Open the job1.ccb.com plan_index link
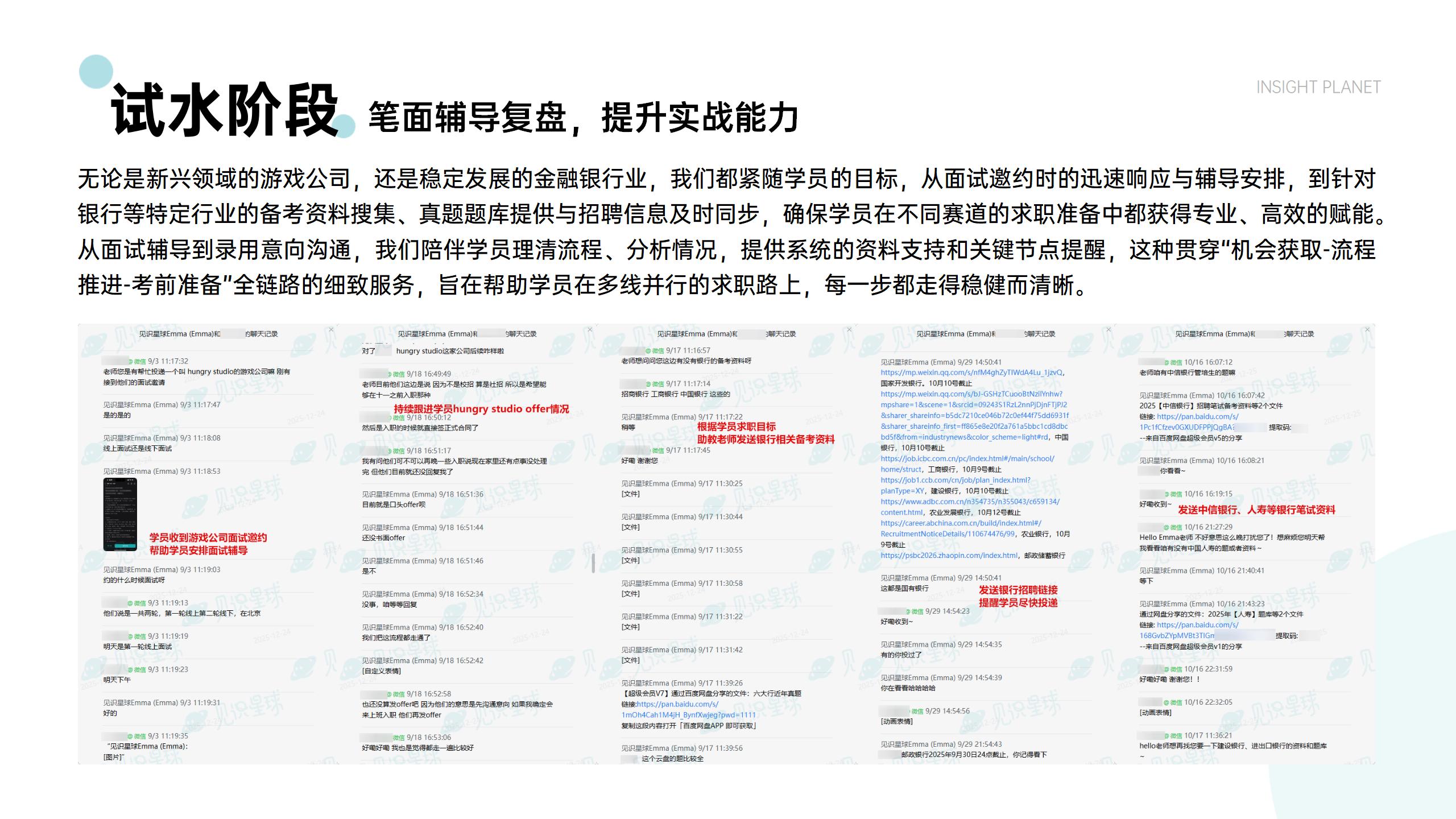Screen dimensions: 1456x819 coord(955,481)
